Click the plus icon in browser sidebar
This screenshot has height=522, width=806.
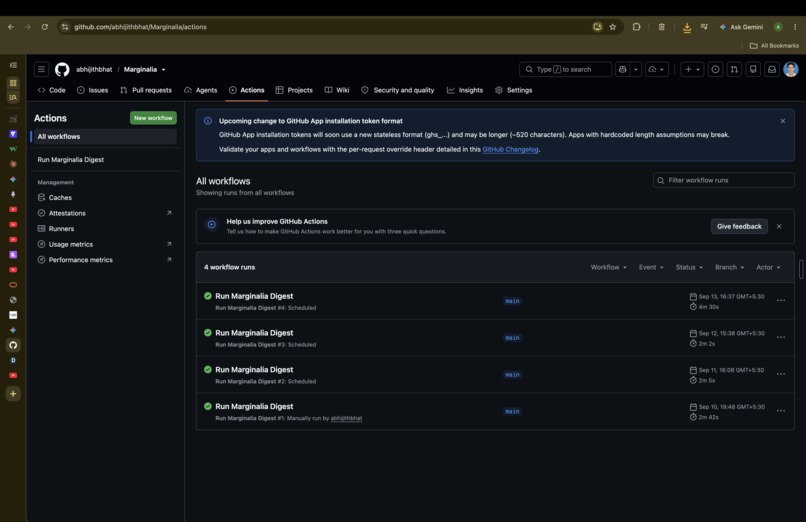[13, 394]
